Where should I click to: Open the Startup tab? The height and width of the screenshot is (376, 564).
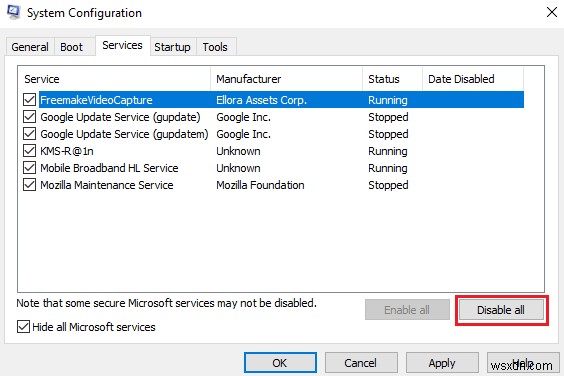click(172, 47)
